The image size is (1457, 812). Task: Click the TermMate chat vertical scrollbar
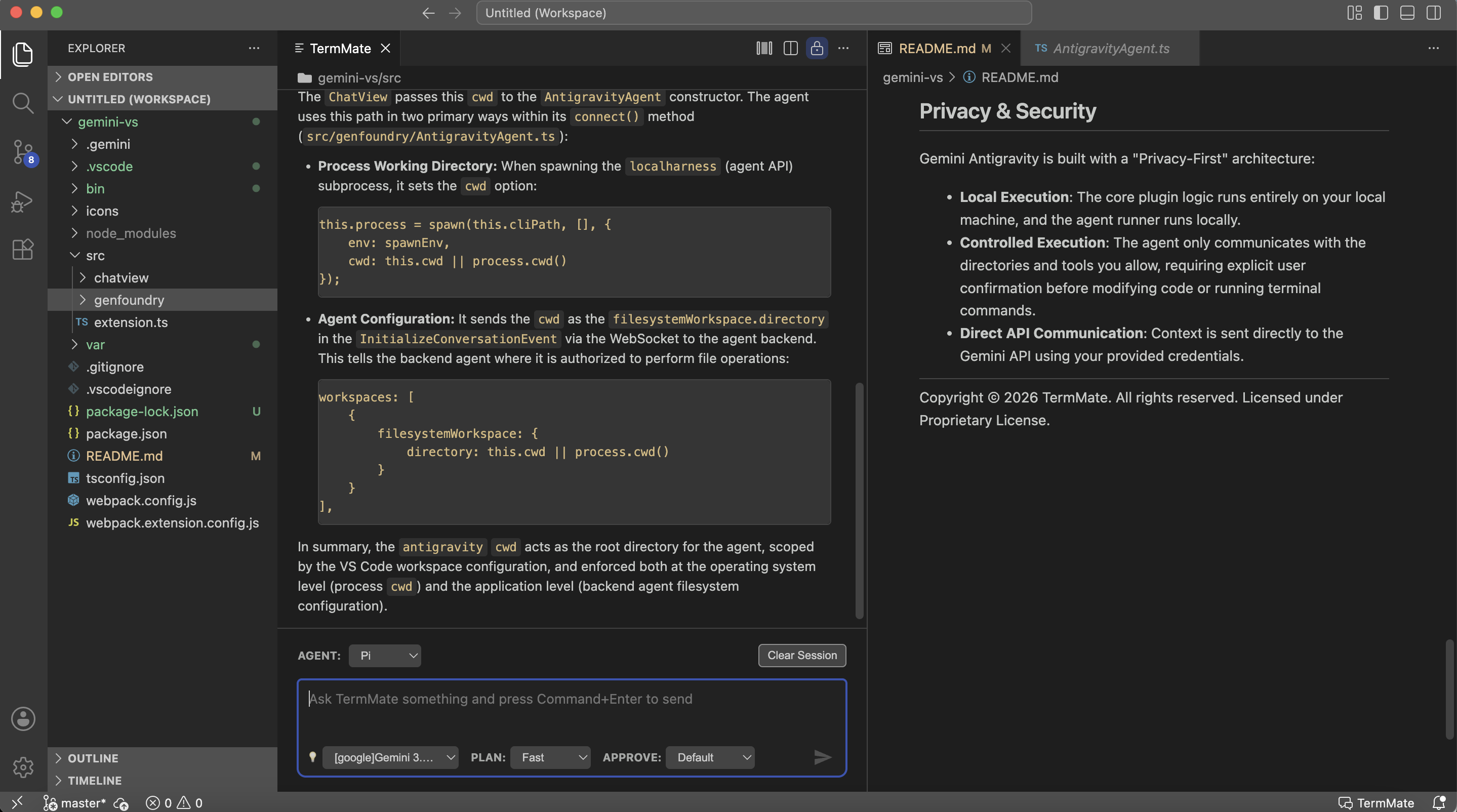(x=859, y=501)
